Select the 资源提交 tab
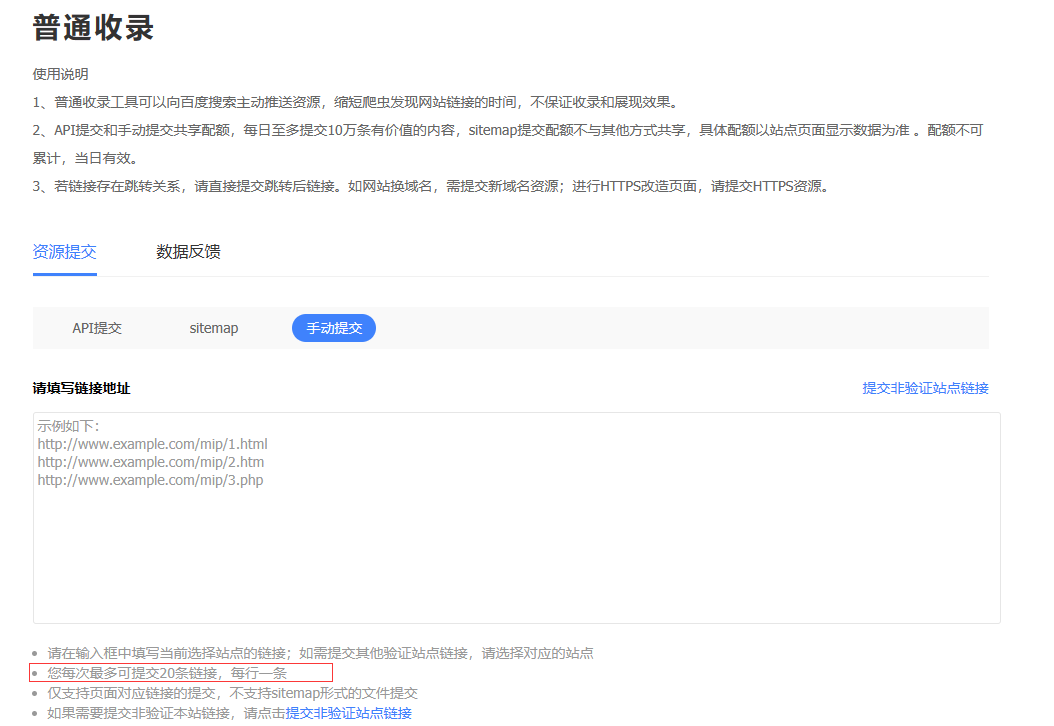1054x726 pixels. click(64, 252)
